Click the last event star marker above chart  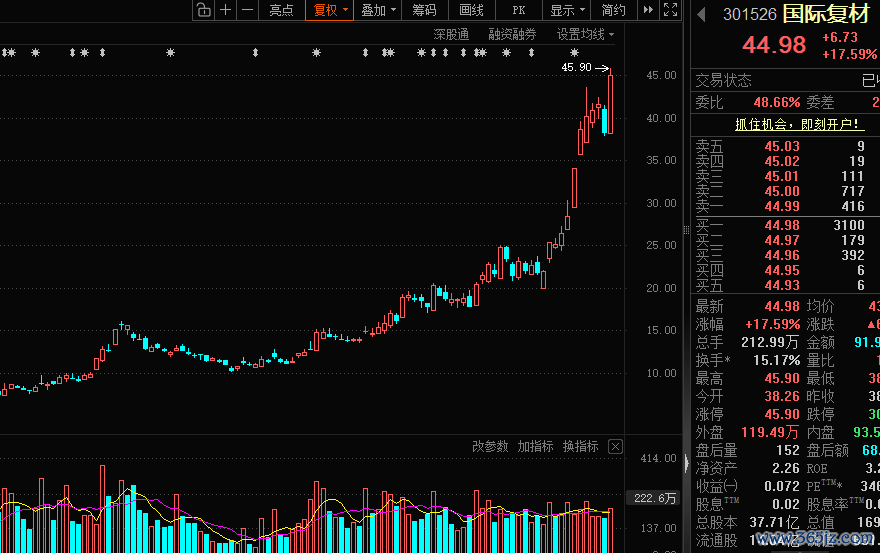[574, 53]
